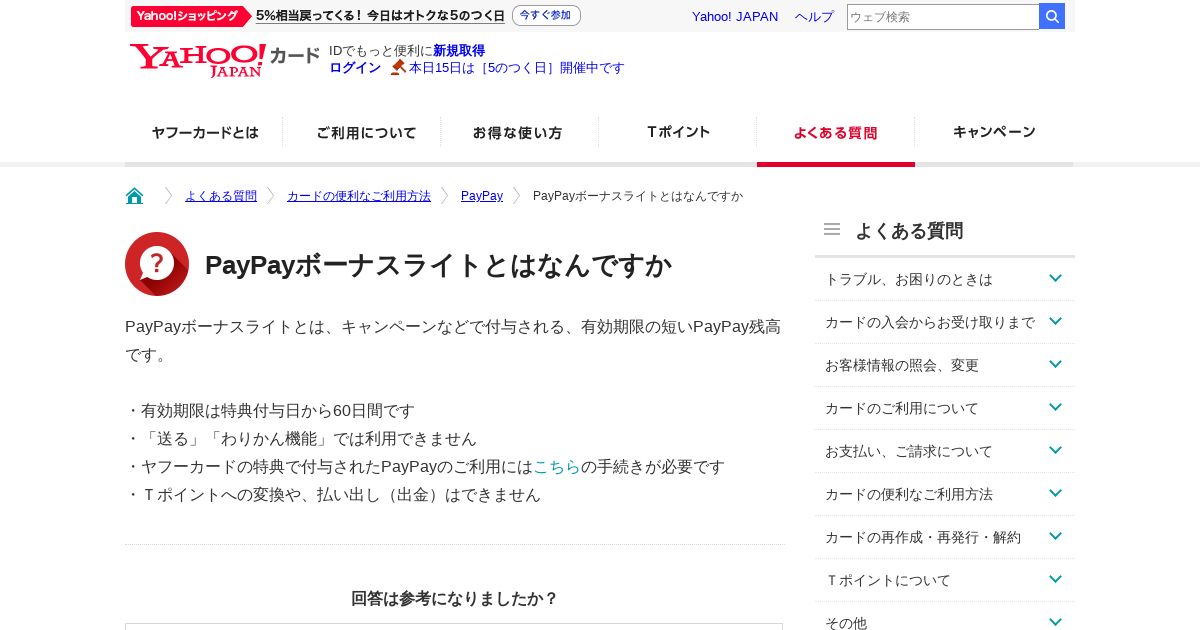Click the PayPay breadcrumb link
This screenshot has width=1200, height=630.
point(482,196)
